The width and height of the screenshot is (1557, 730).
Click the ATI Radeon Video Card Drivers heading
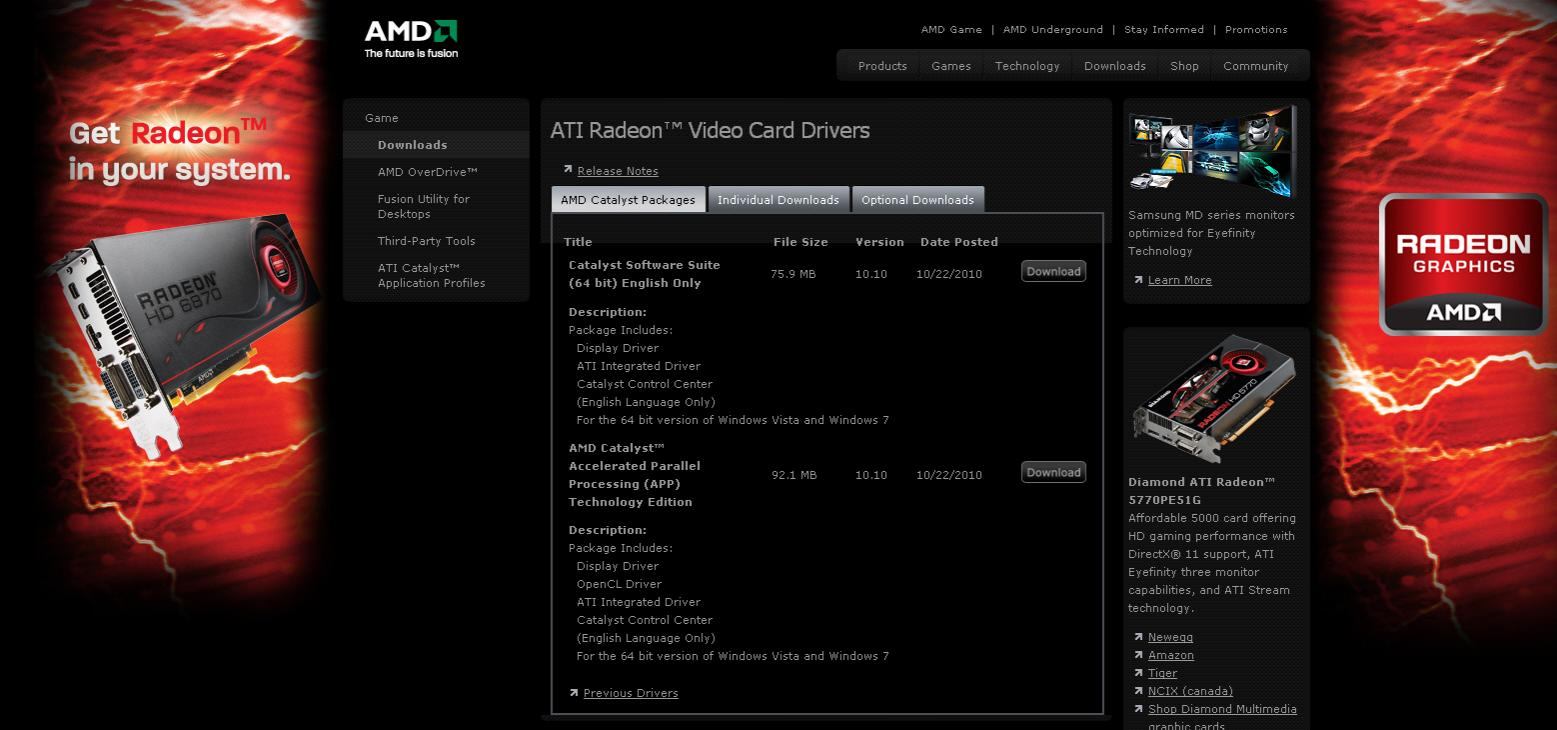point(710,130)
